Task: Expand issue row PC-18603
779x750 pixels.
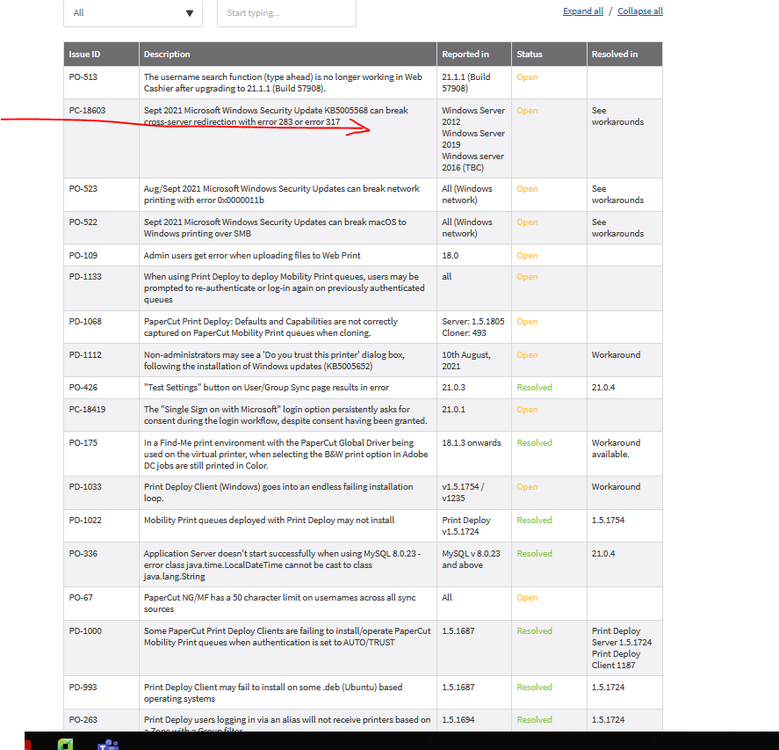Action: (363, 139)
